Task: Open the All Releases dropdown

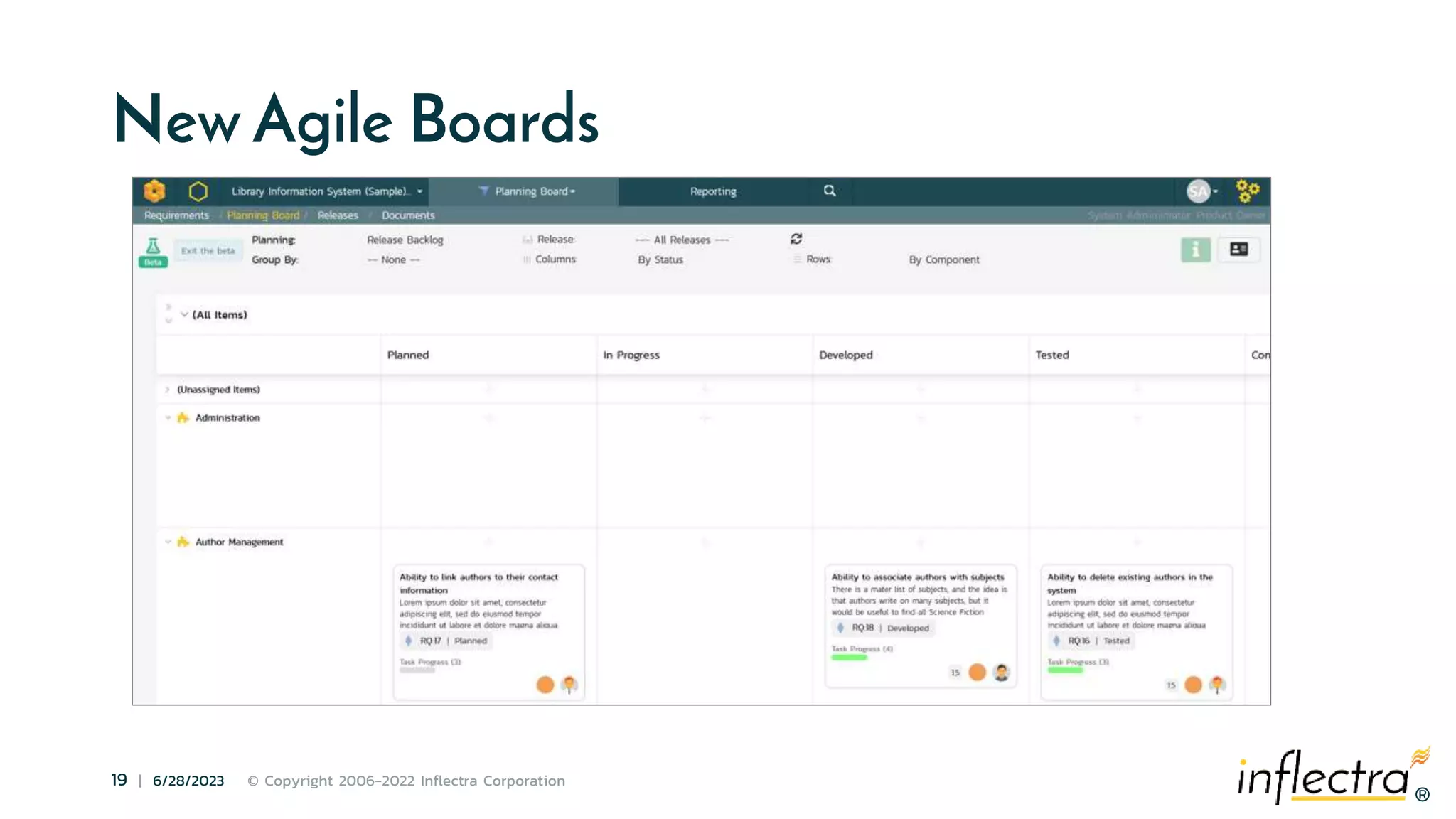Action: tap(682, 240)
